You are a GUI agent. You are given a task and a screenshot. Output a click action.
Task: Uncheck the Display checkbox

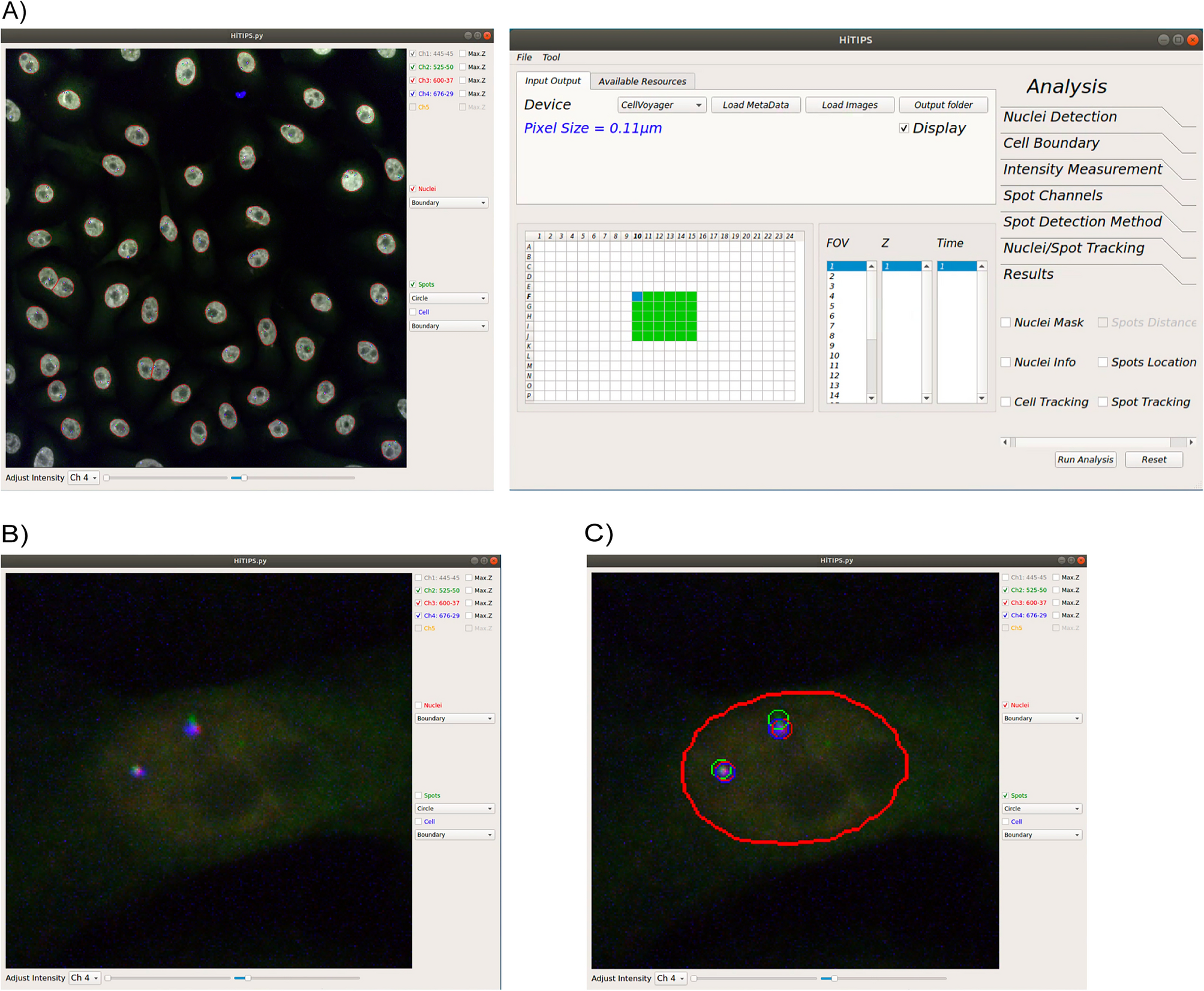[904, 128]
